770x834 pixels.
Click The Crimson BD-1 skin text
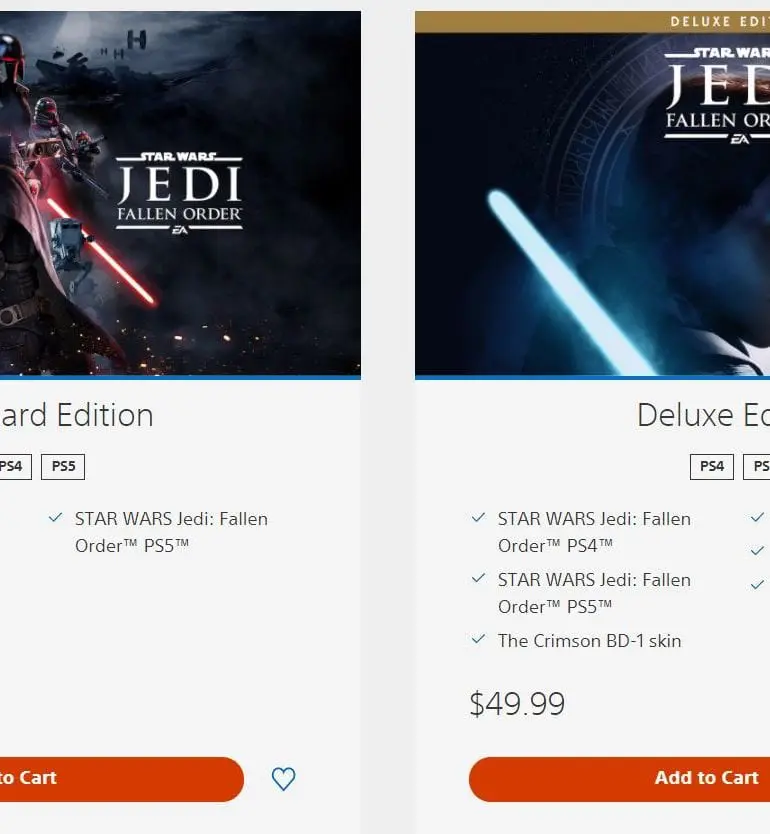(x=589, y=641)
